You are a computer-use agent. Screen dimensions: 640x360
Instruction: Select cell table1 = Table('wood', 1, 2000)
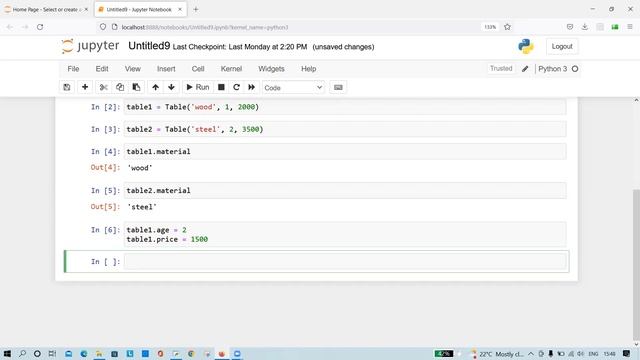pos(345,107)
